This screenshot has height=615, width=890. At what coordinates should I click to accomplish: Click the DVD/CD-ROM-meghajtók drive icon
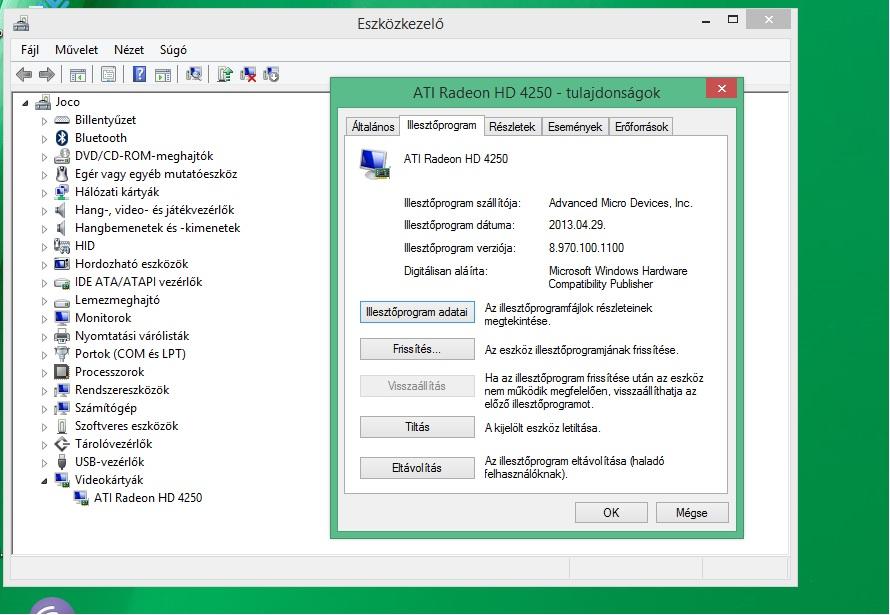pos(62,156)
